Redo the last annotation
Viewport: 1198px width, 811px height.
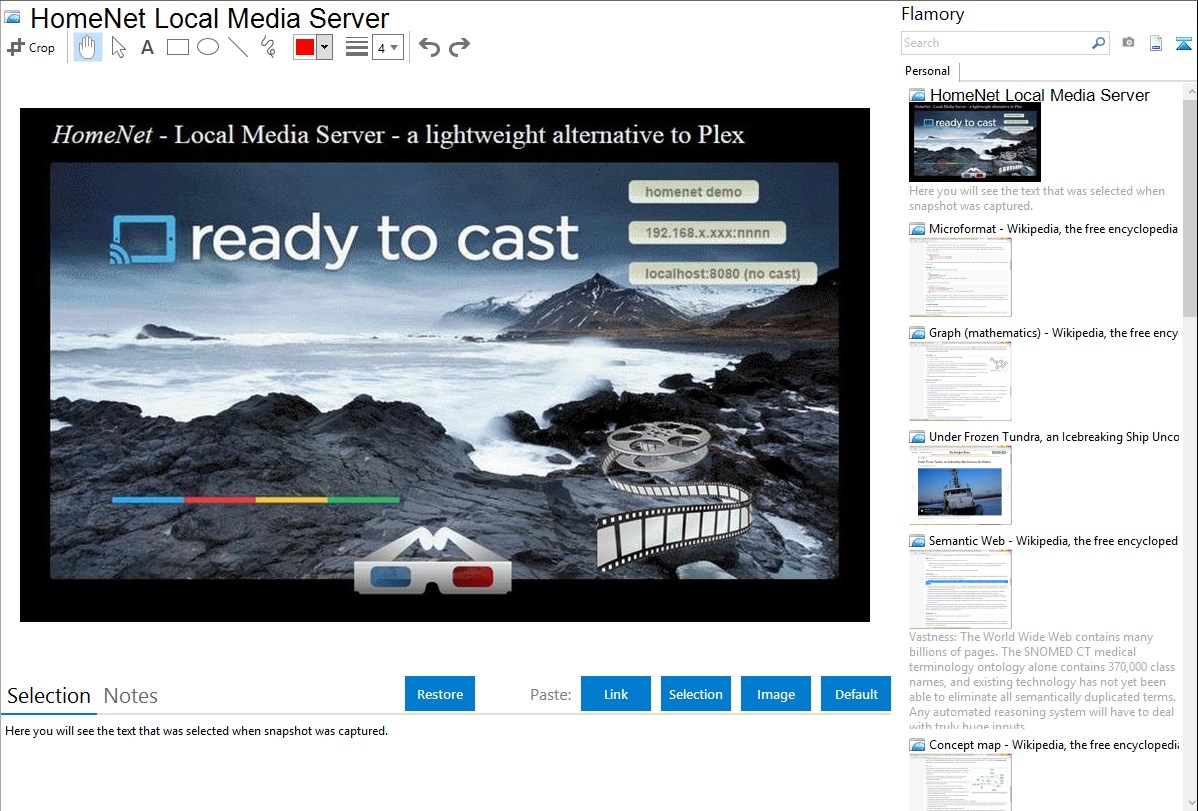pyautogui.click(x=459, y=47)
